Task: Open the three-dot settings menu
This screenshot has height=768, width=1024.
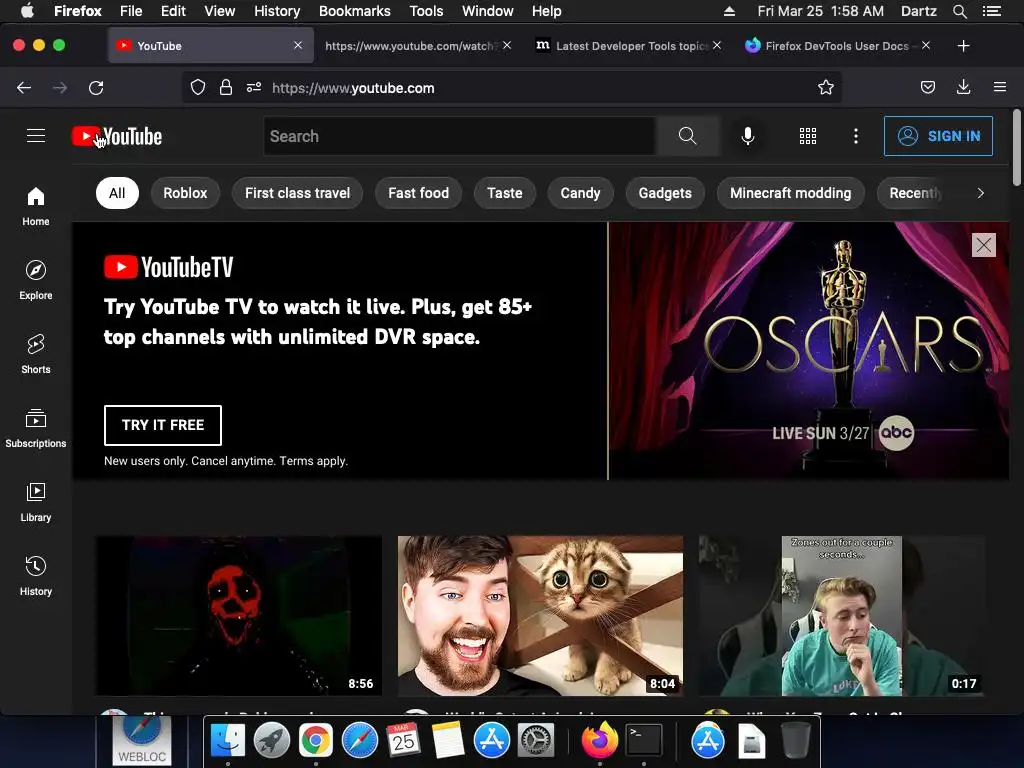Action: (856, 136)
